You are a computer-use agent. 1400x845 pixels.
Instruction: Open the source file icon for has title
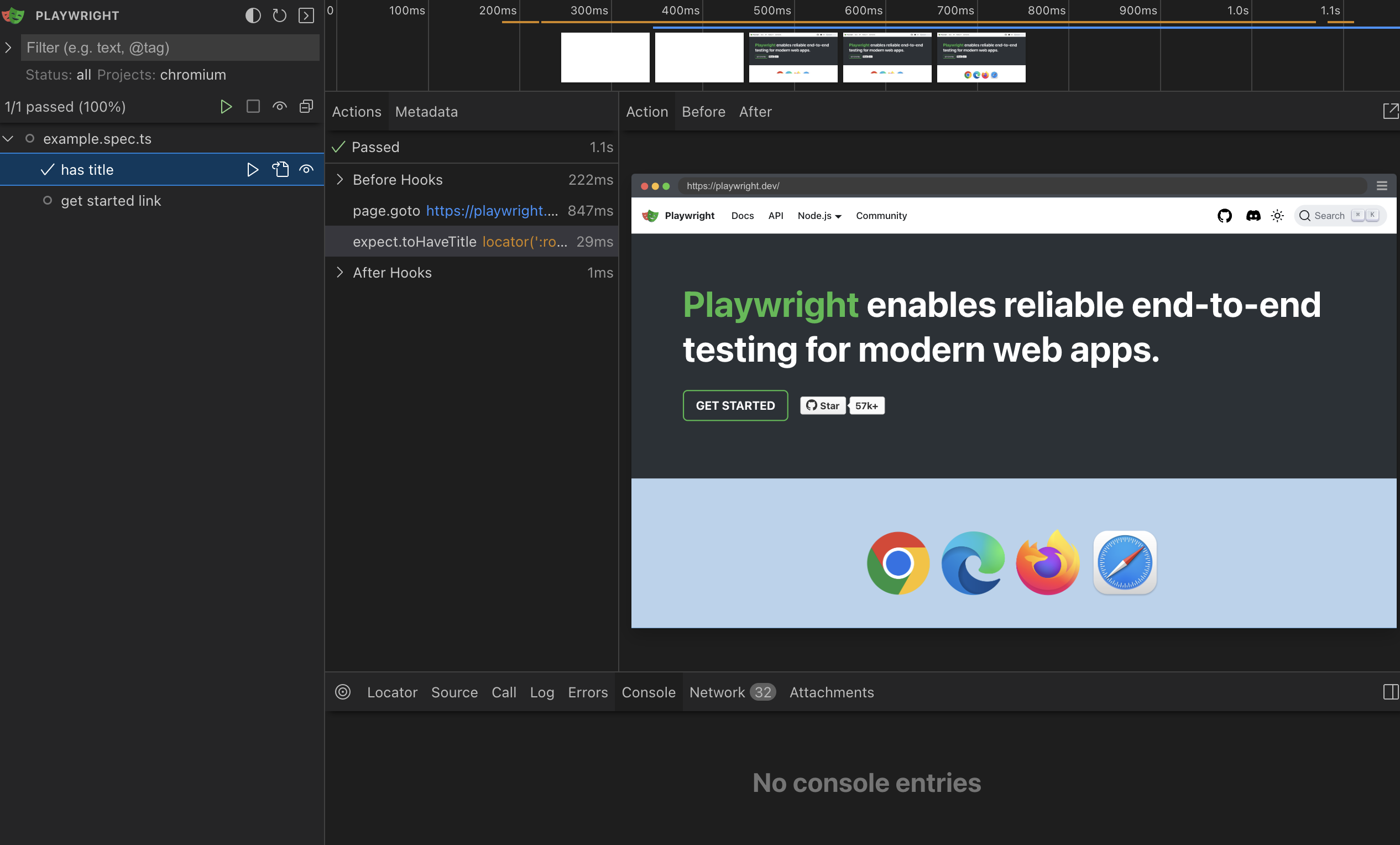click(x=280, y=169)
